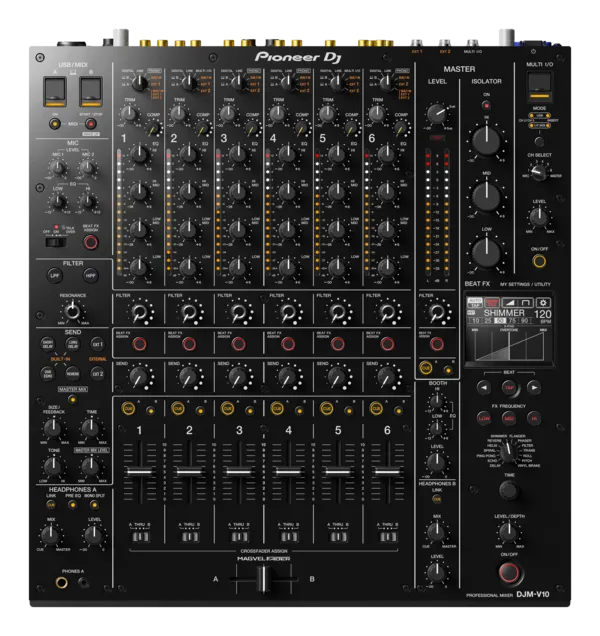Click the Headphones A LINK CUE button
Viewport: 600px width, 636px height.
51,505
